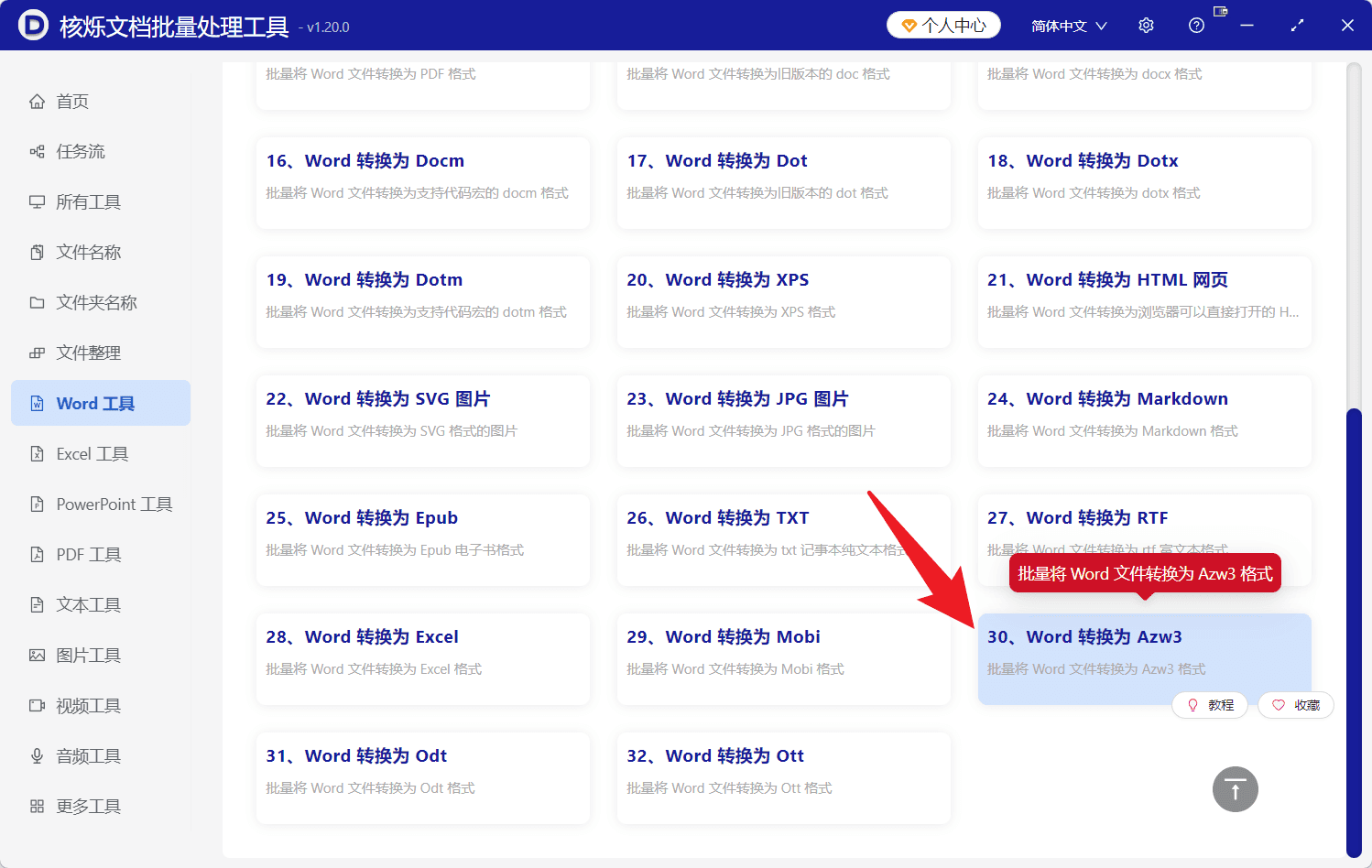Select the Word 转换为 Markdown tool card

(1143, 421)
